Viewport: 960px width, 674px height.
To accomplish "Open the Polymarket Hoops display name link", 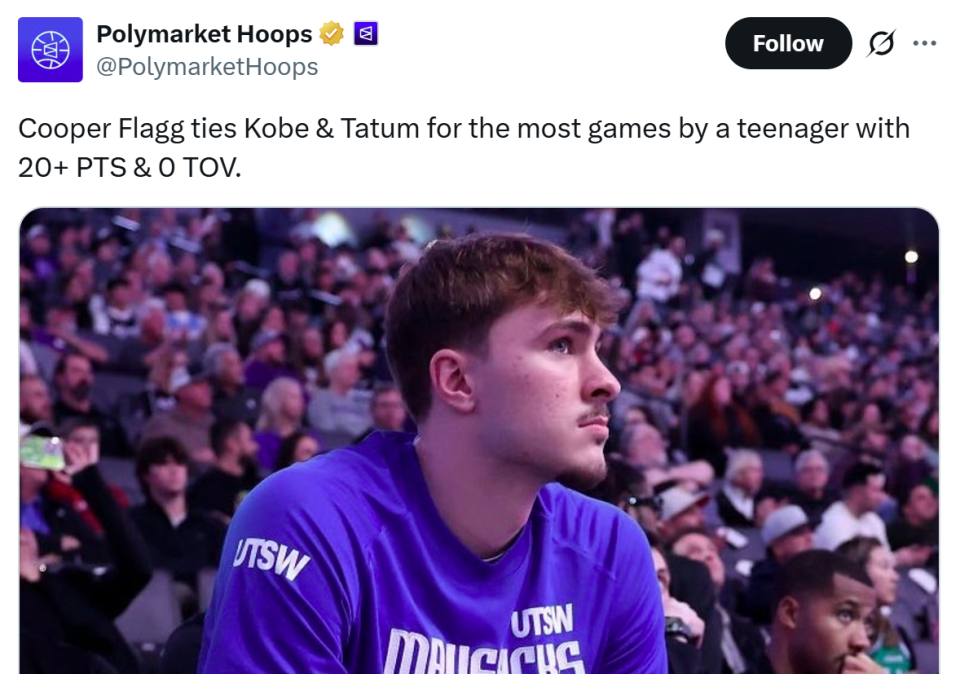I will [204, 34].
